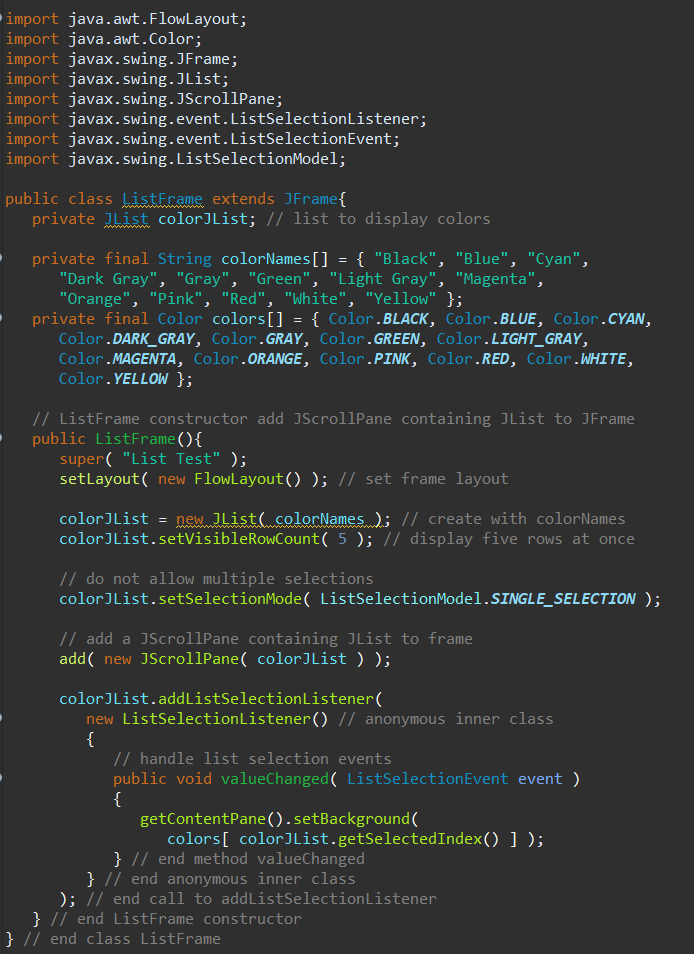The height and width of the screenshot is (954, 694).
Task: Click the setVisibleRowCount method call
Action: pos(238,540)
